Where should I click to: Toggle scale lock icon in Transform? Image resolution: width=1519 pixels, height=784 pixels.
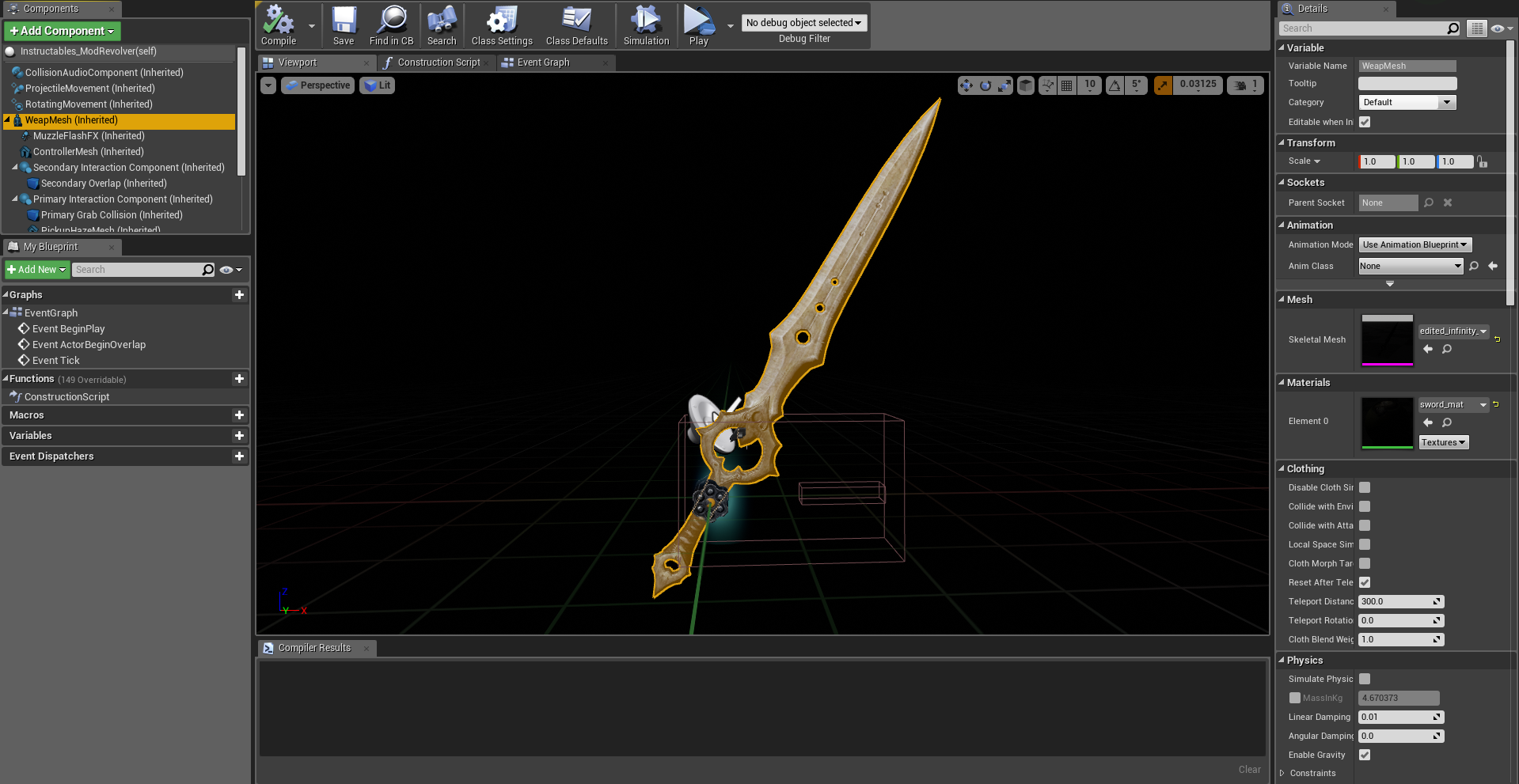pyautogui.click(x=1483, y=161)
